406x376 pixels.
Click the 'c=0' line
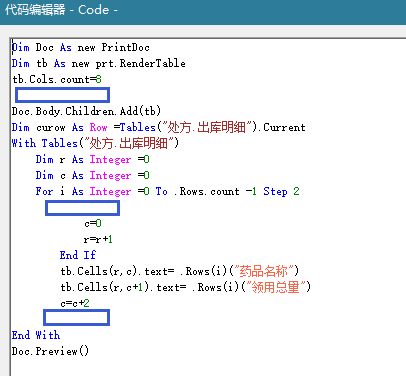point(93,223)
